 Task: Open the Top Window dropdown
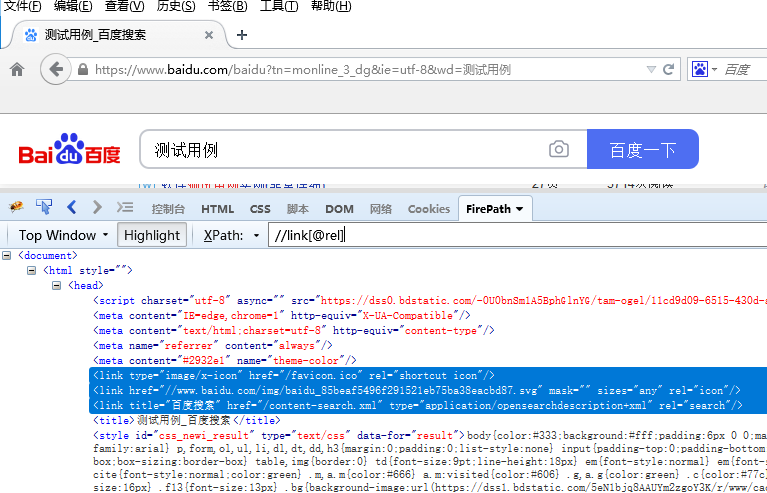pos(63,235)
